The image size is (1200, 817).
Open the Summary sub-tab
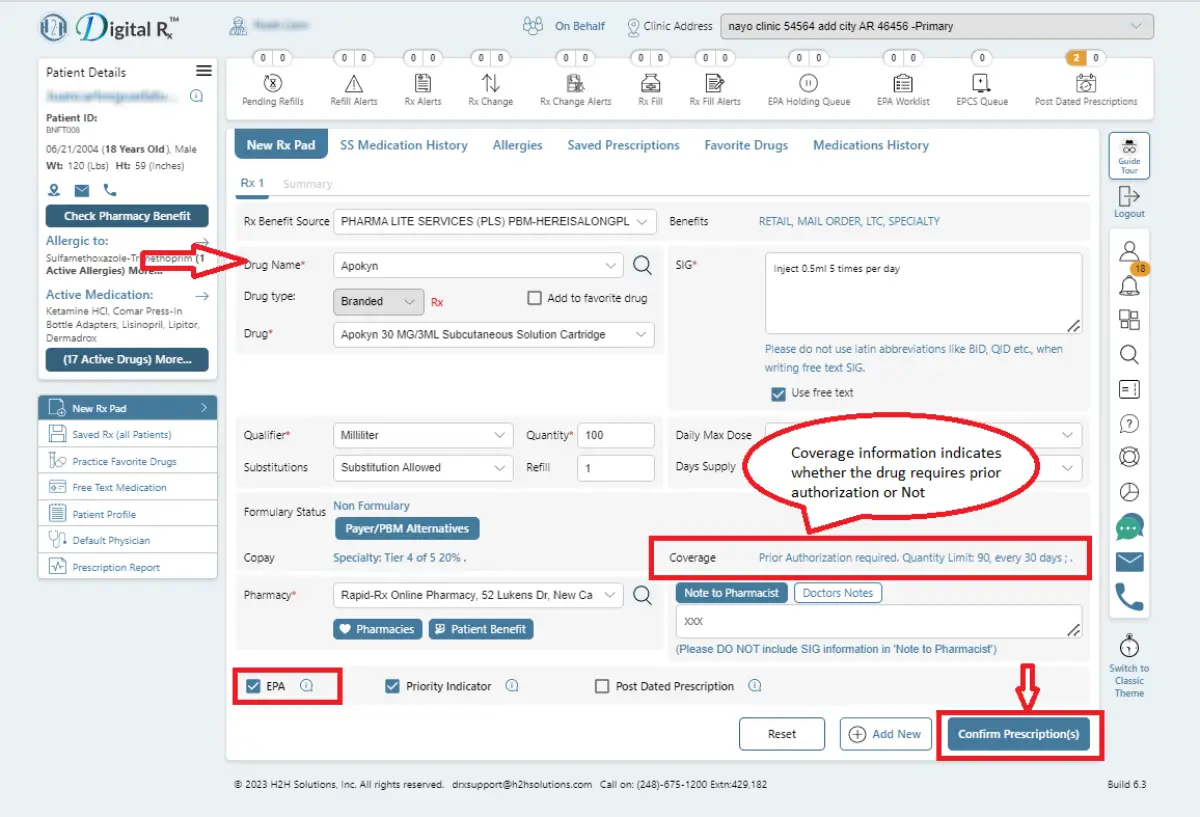(308, 184)
